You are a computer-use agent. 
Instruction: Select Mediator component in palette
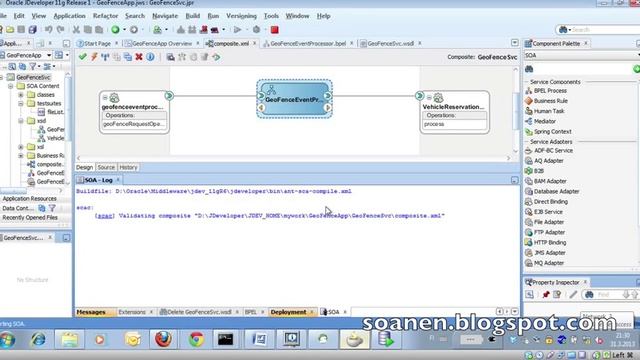coord(540,121)
